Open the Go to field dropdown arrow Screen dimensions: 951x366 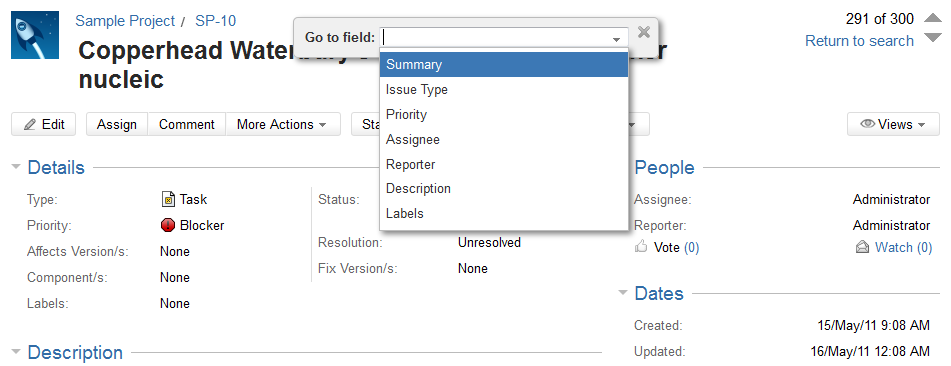pyautogui.click(x=617, y=39)
